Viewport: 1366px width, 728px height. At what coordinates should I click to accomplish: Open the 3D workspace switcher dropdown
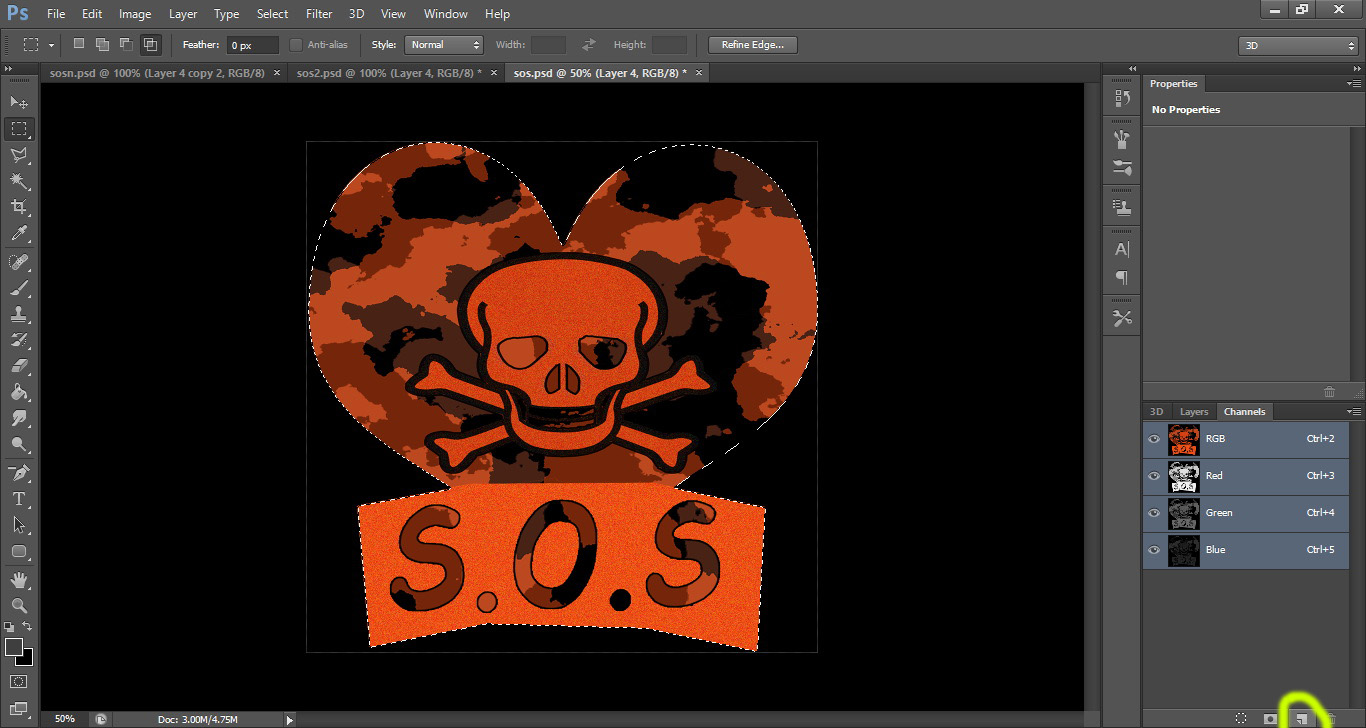(x=1297, y=46)
